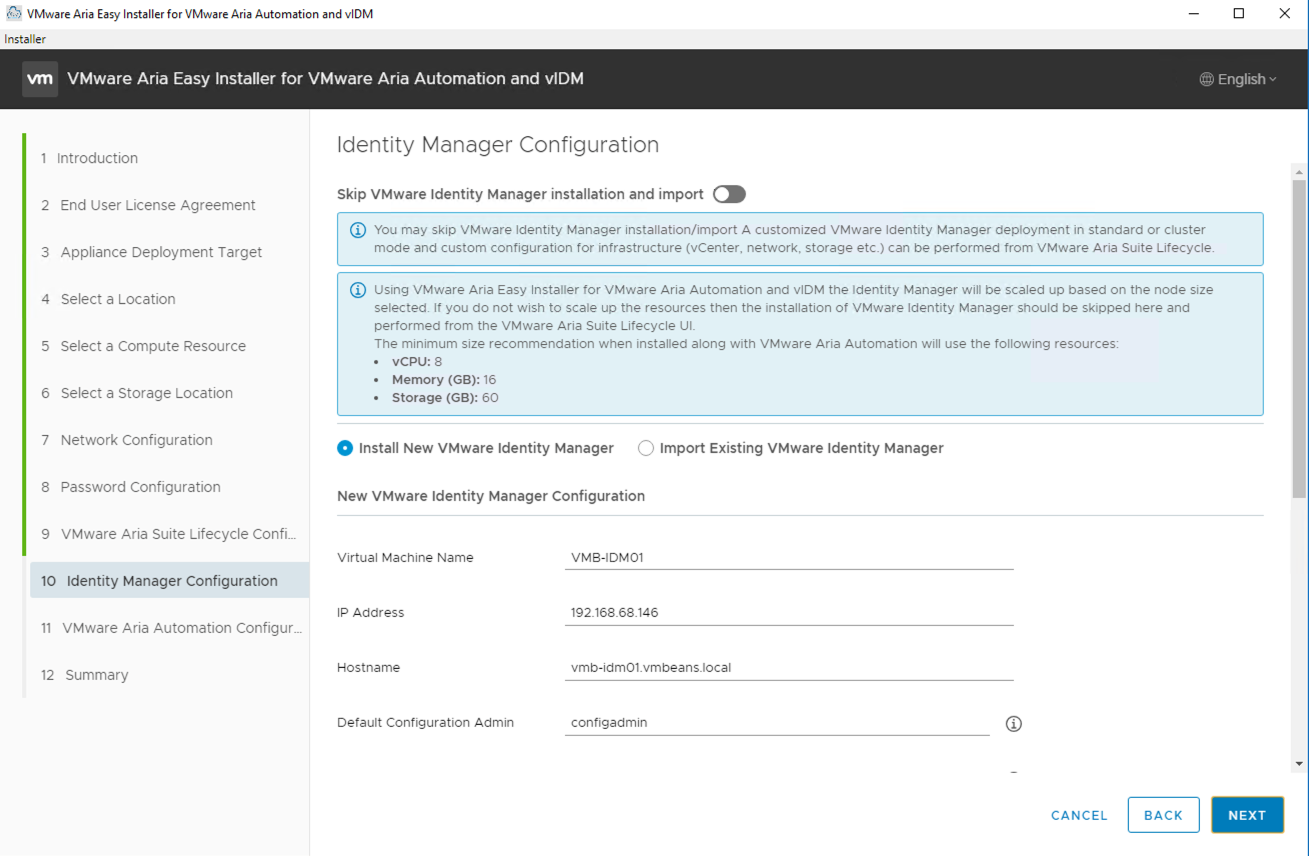Click the vertical scrollbar thumb
1309x856 pixels.
coord(1299,338)
